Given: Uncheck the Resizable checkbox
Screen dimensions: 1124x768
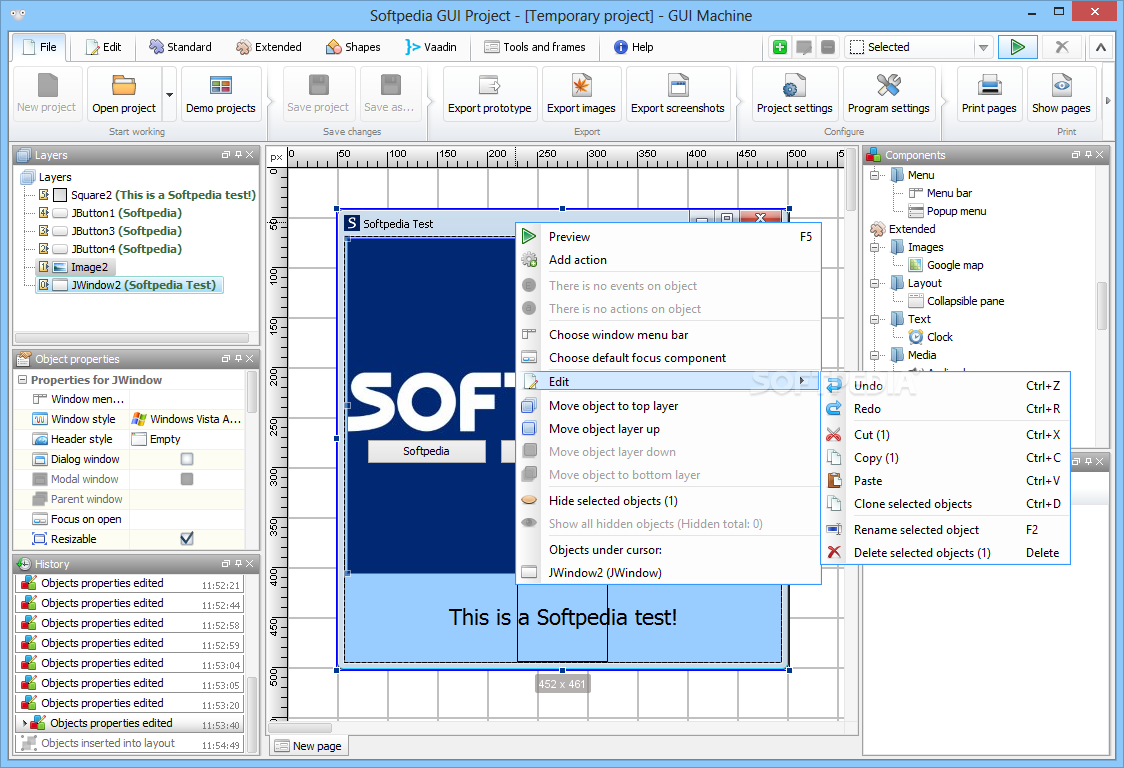Looking at the screenshot, I should point(187,539).
